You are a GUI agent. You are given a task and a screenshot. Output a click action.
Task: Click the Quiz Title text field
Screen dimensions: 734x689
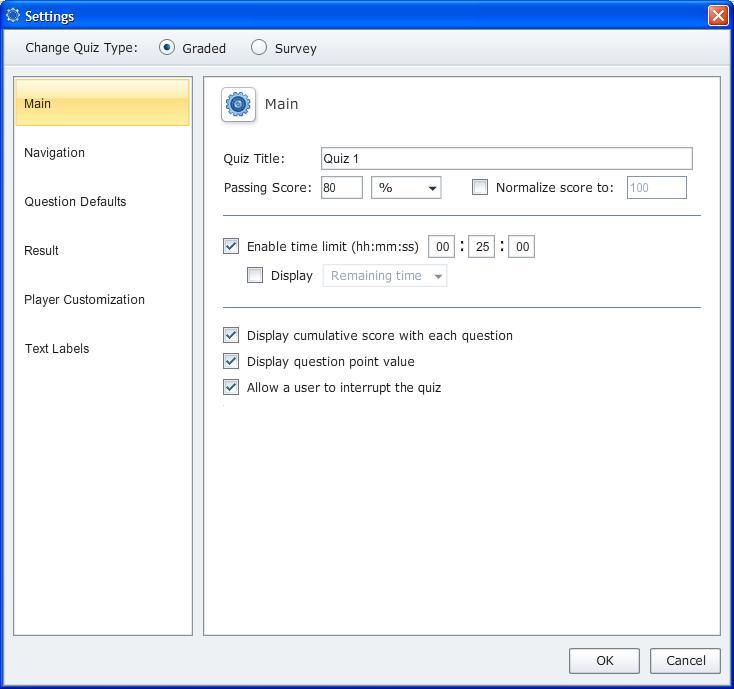[506, 158]
